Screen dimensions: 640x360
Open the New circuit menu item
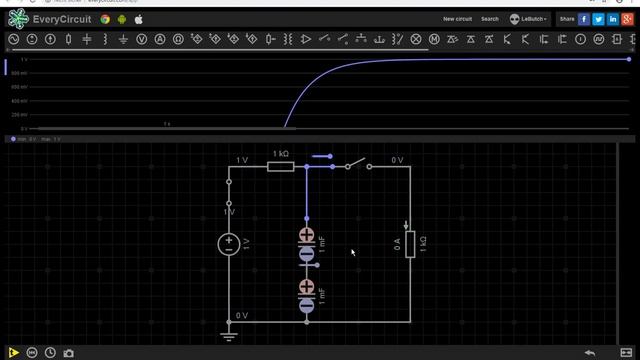pos(458,19)
